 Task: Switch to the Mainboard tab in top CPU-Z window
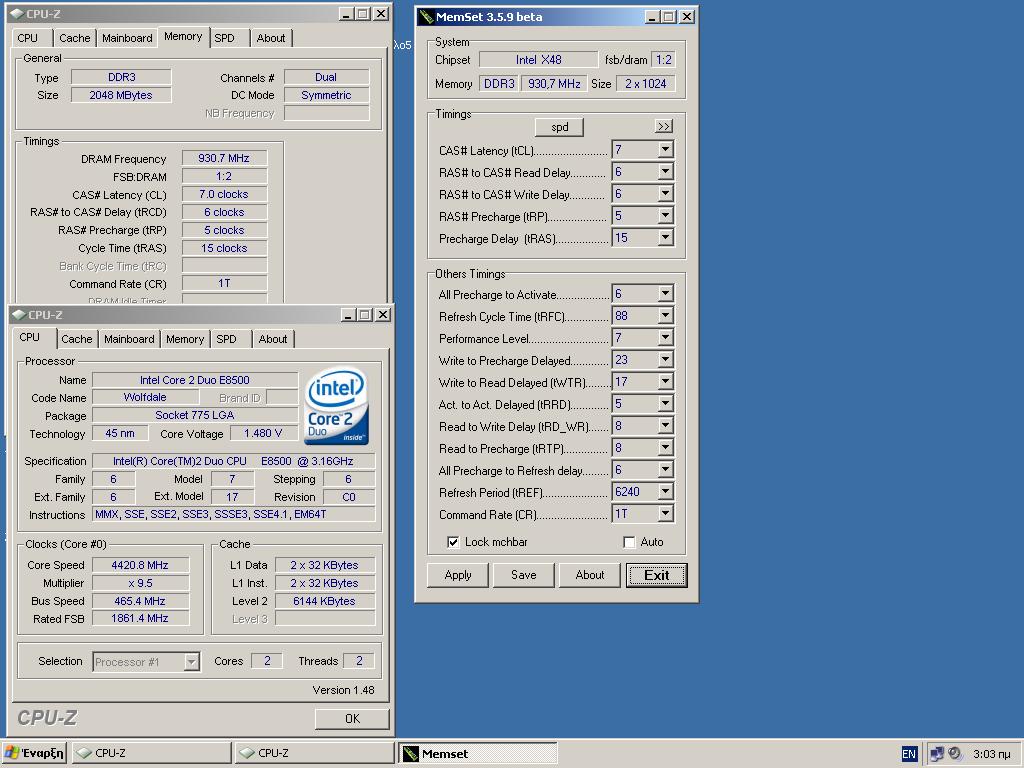[x=127, y=39]
